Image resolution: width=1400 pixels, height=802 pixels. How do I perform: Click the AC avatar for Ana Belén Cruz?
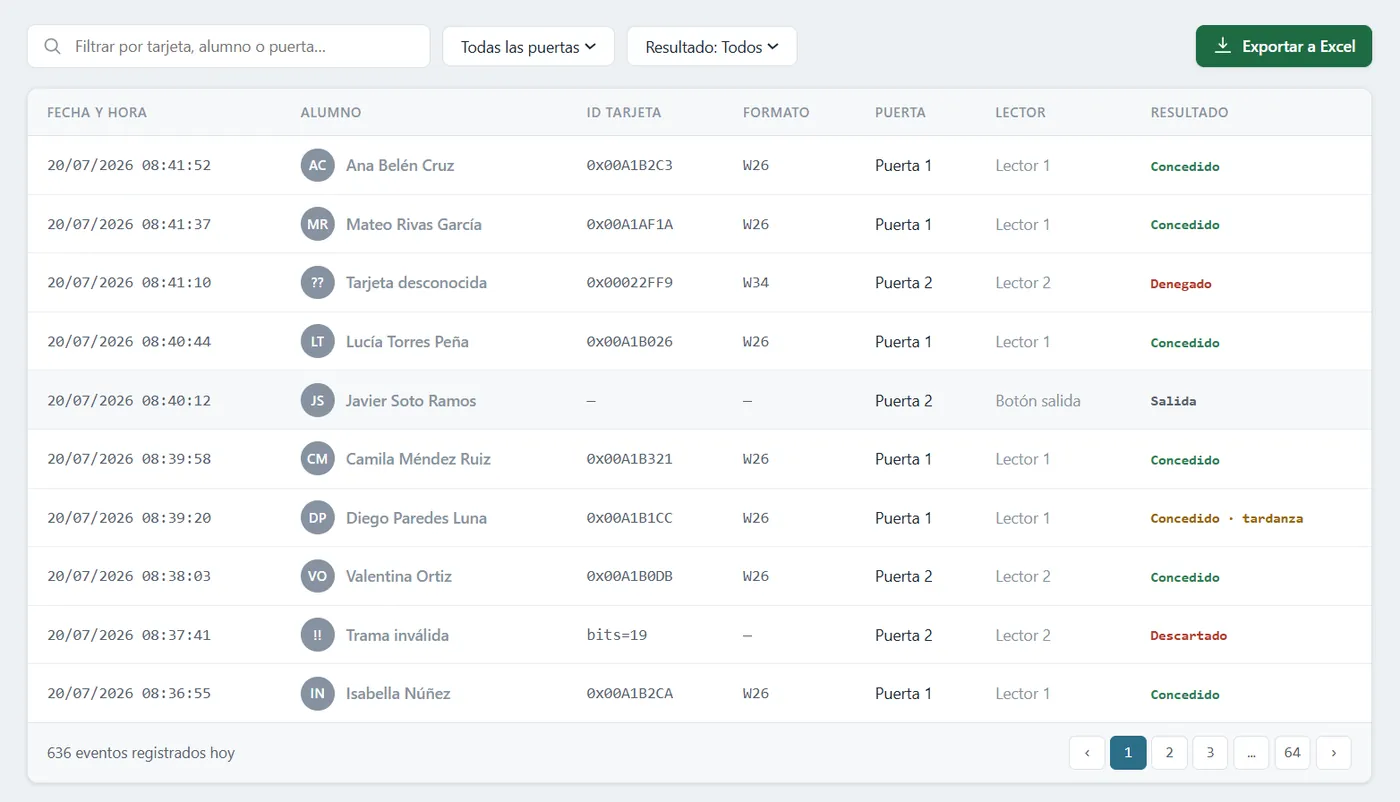coord(317,165)
